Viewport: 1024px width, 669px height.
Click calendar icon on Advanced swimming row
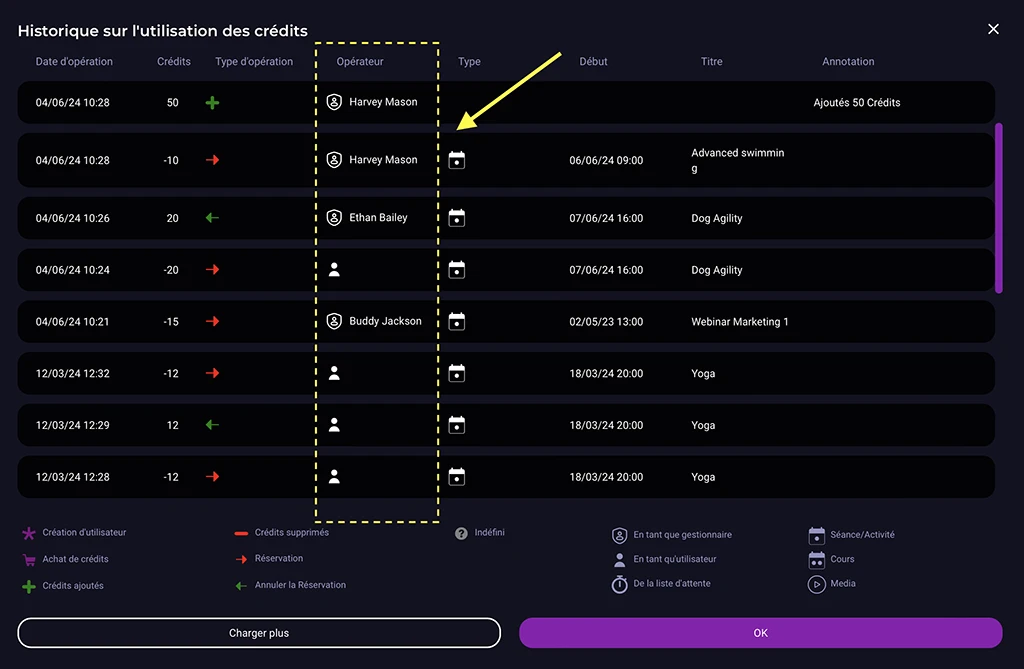tap(457, 160)
